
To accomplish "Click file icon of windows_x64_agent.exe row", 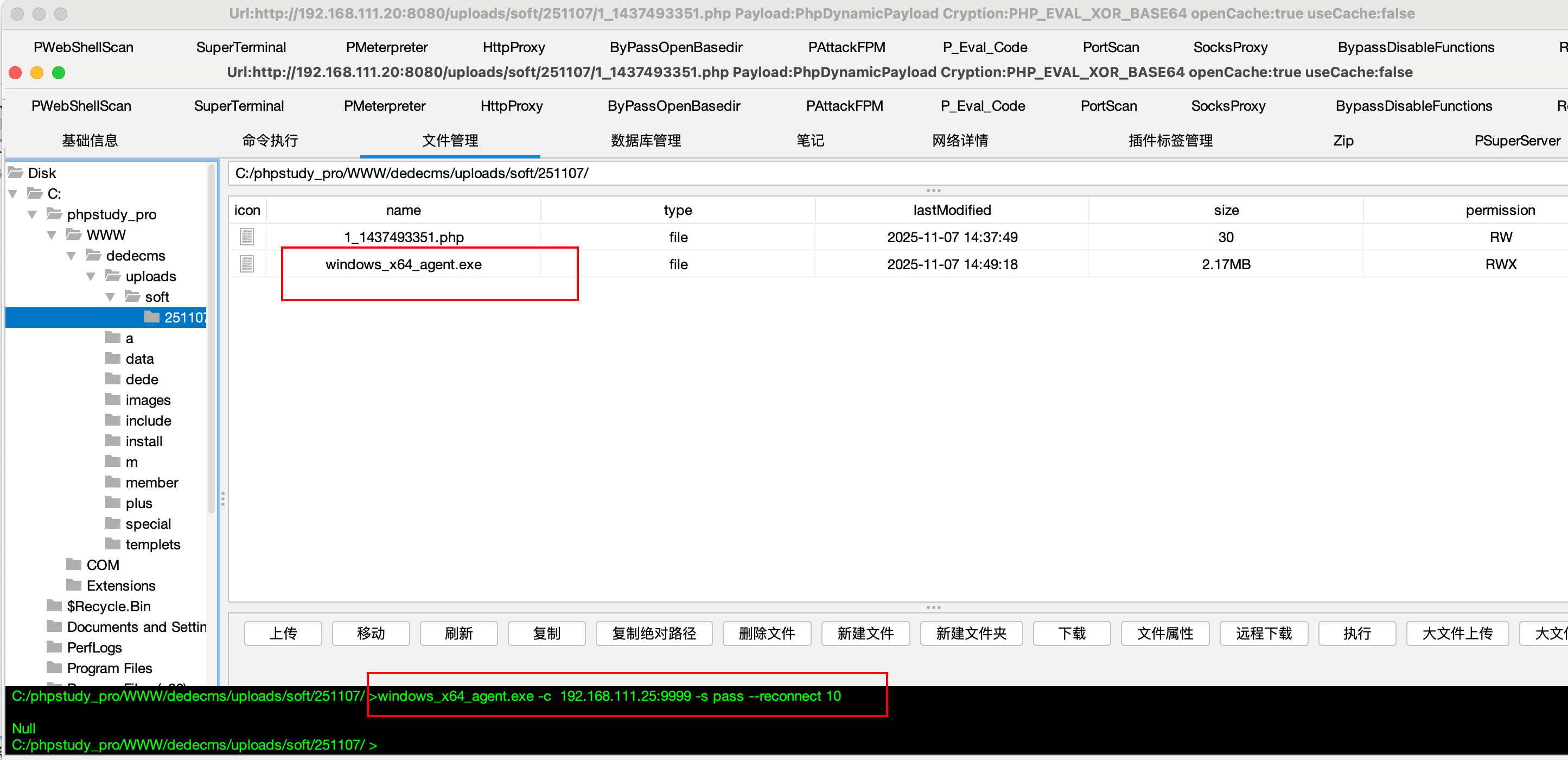I will [x=246, y=264].
